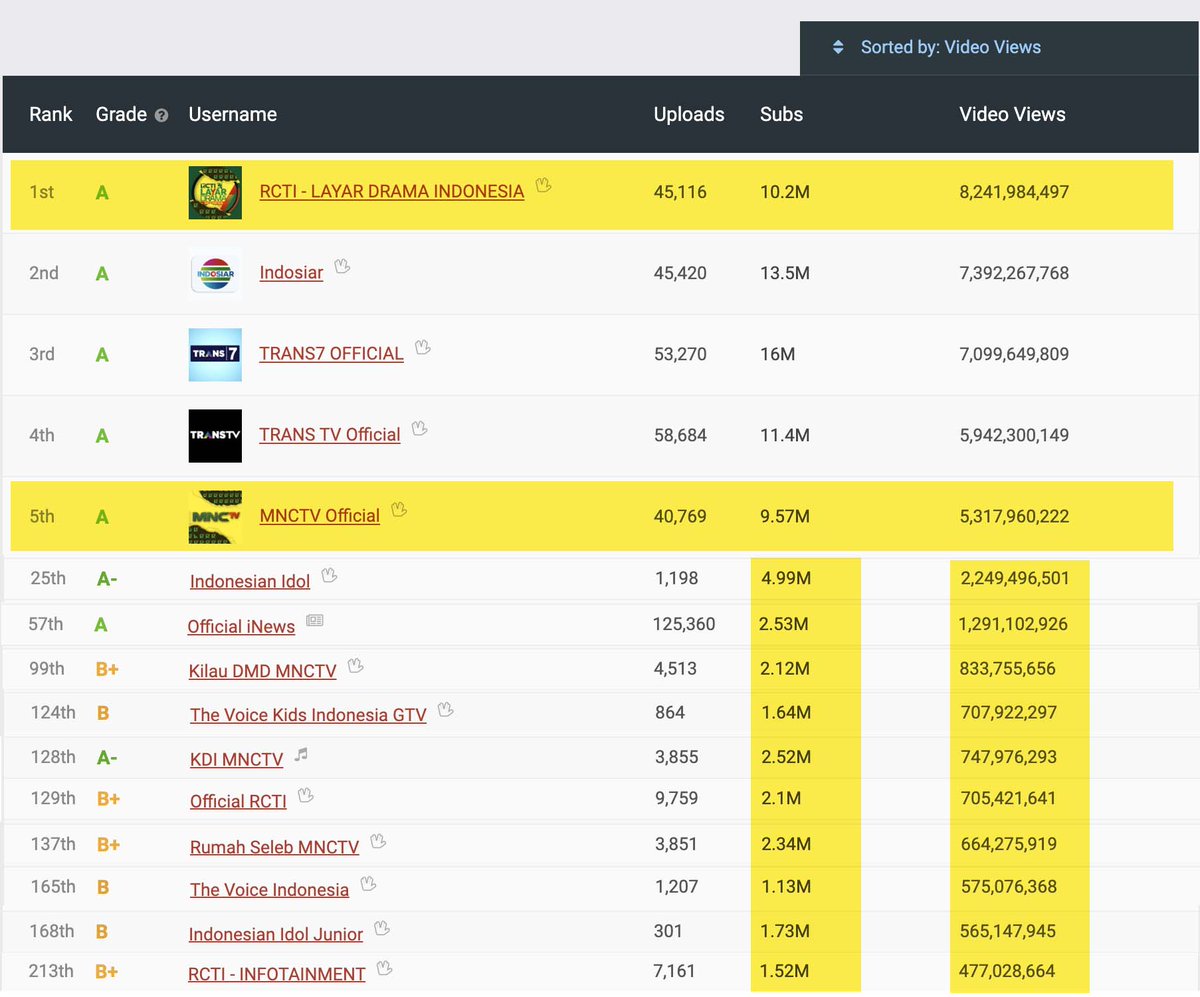Click the MNCTV channel logo
The image size is (1200, 997).
[215, 516]
